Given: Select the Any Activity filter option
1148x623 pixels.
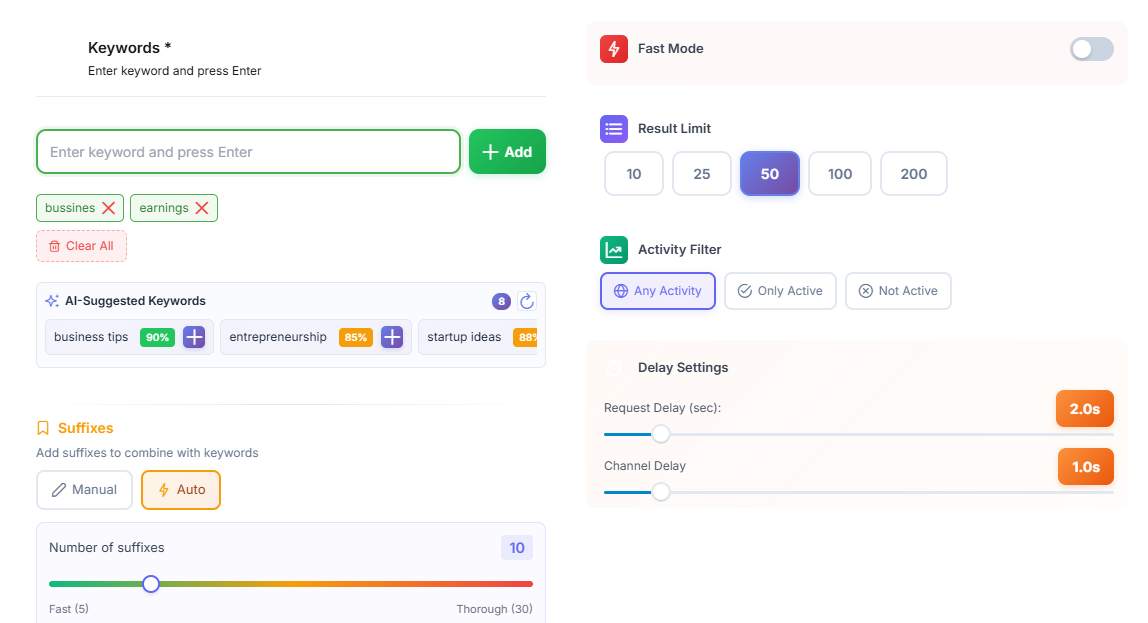Looking at the screenshot, I should tap(657, 290).
